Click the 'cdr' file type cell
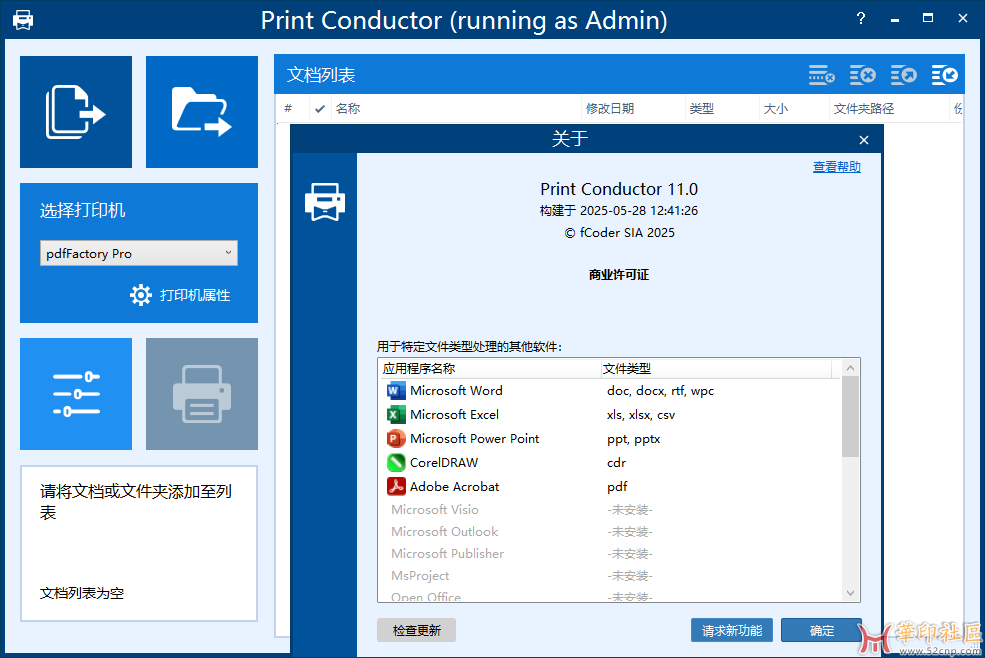The image size is (985, 658). (x=616, y=463)
